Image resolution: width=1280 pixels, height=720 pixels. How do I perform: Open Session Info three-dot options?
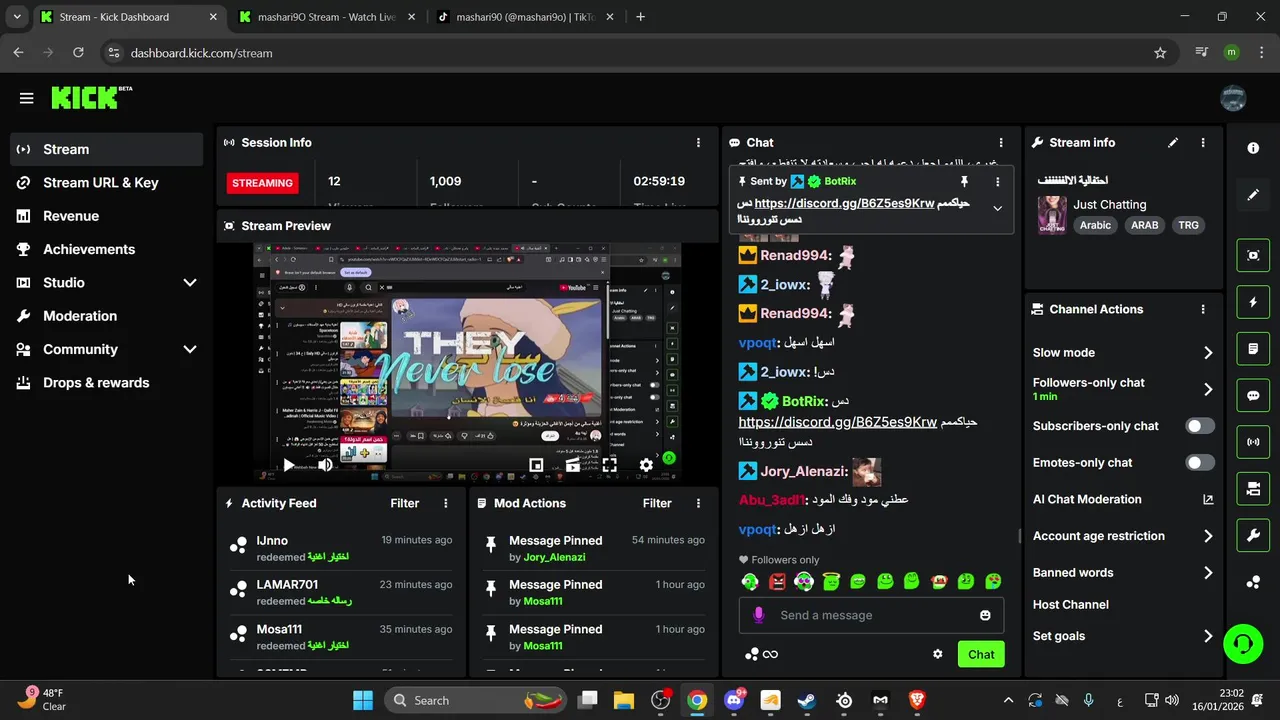[698, 143]
